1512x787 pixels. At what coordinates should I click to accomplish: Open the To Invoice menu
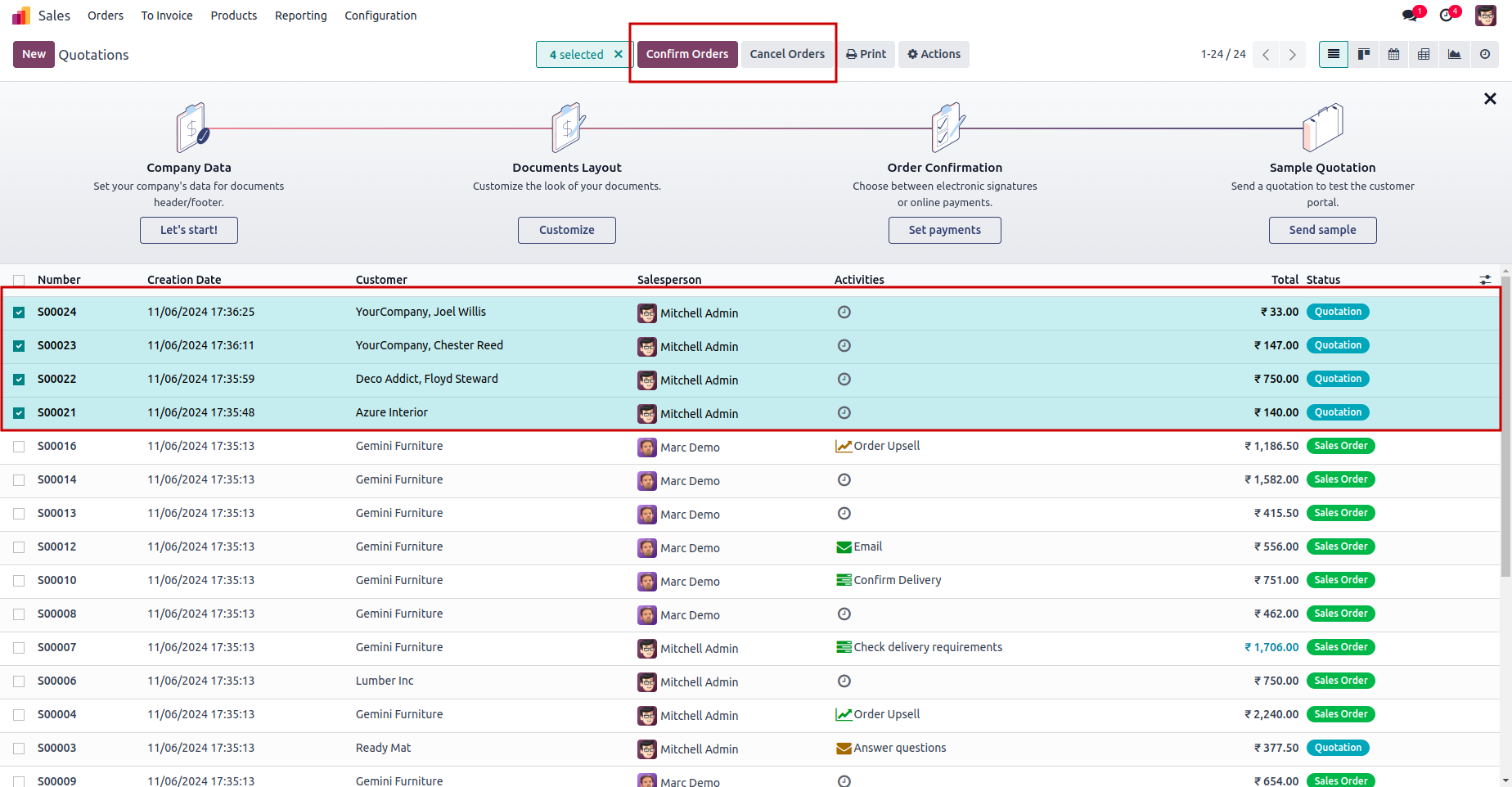pos(167,16)
